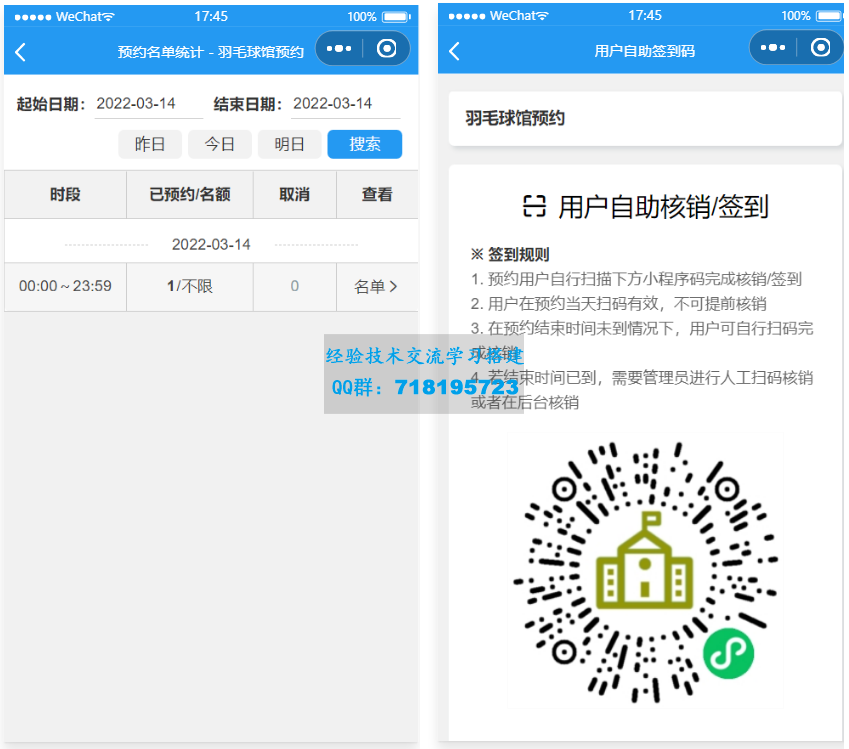Open more options menu on 预约名单统计 screen

[x=339, y=49]
